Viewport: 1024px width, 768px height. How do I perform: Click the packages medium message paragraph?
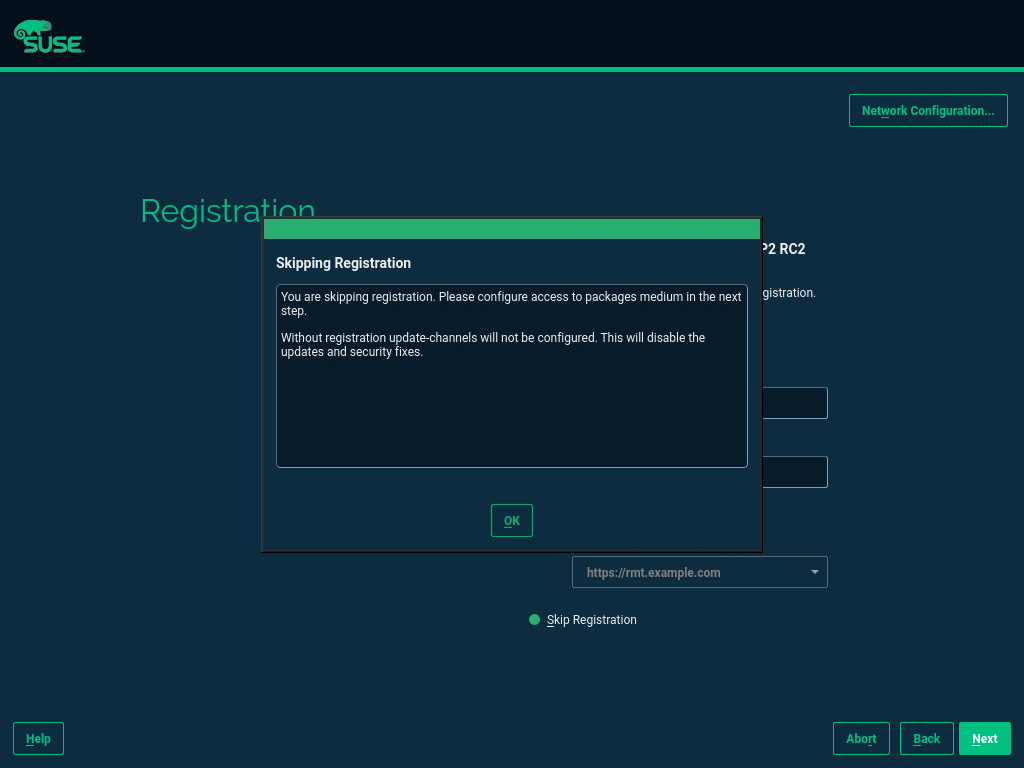pyautogui.click(x=510, y=304)
